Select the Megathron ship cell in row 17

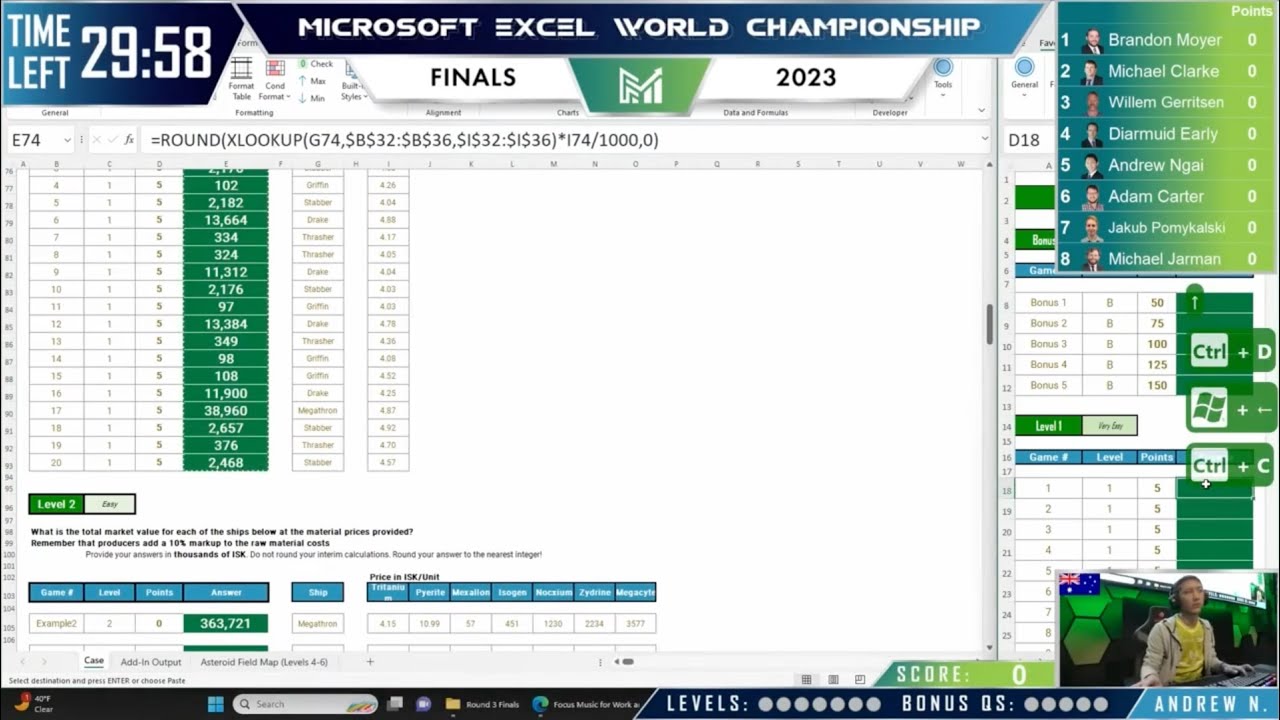click(317, 410)
